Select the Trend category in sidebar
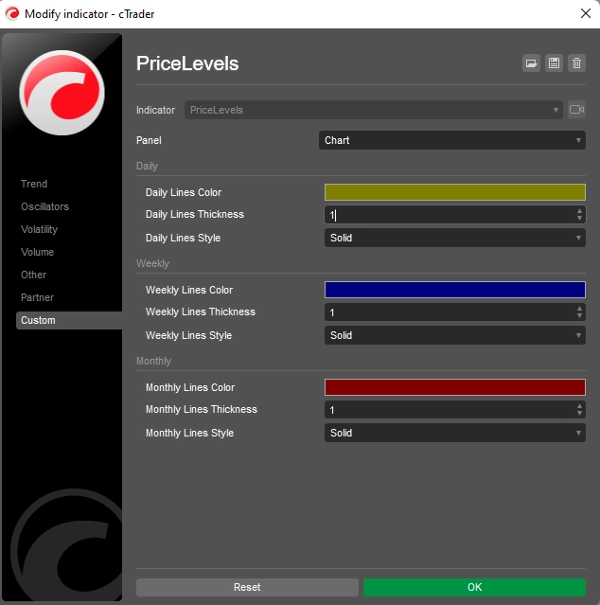Screen dimensions: 600x605 coord(34,184)
